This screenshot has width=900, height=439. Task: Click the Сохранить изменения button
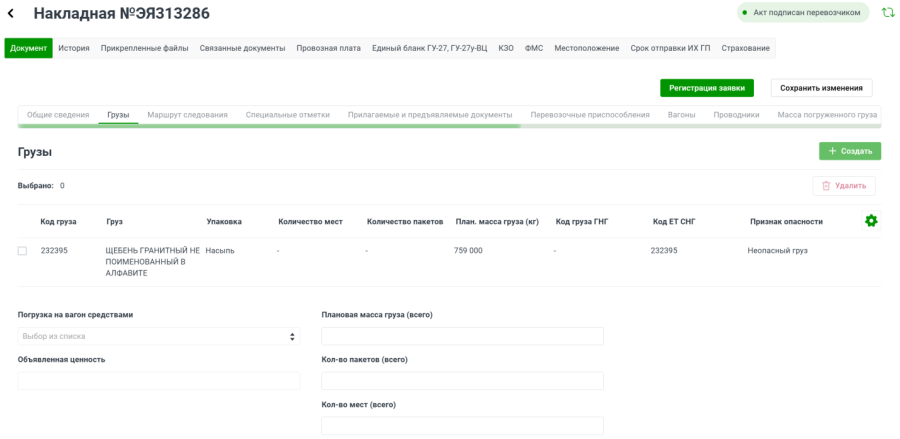[x=822, y=88]
